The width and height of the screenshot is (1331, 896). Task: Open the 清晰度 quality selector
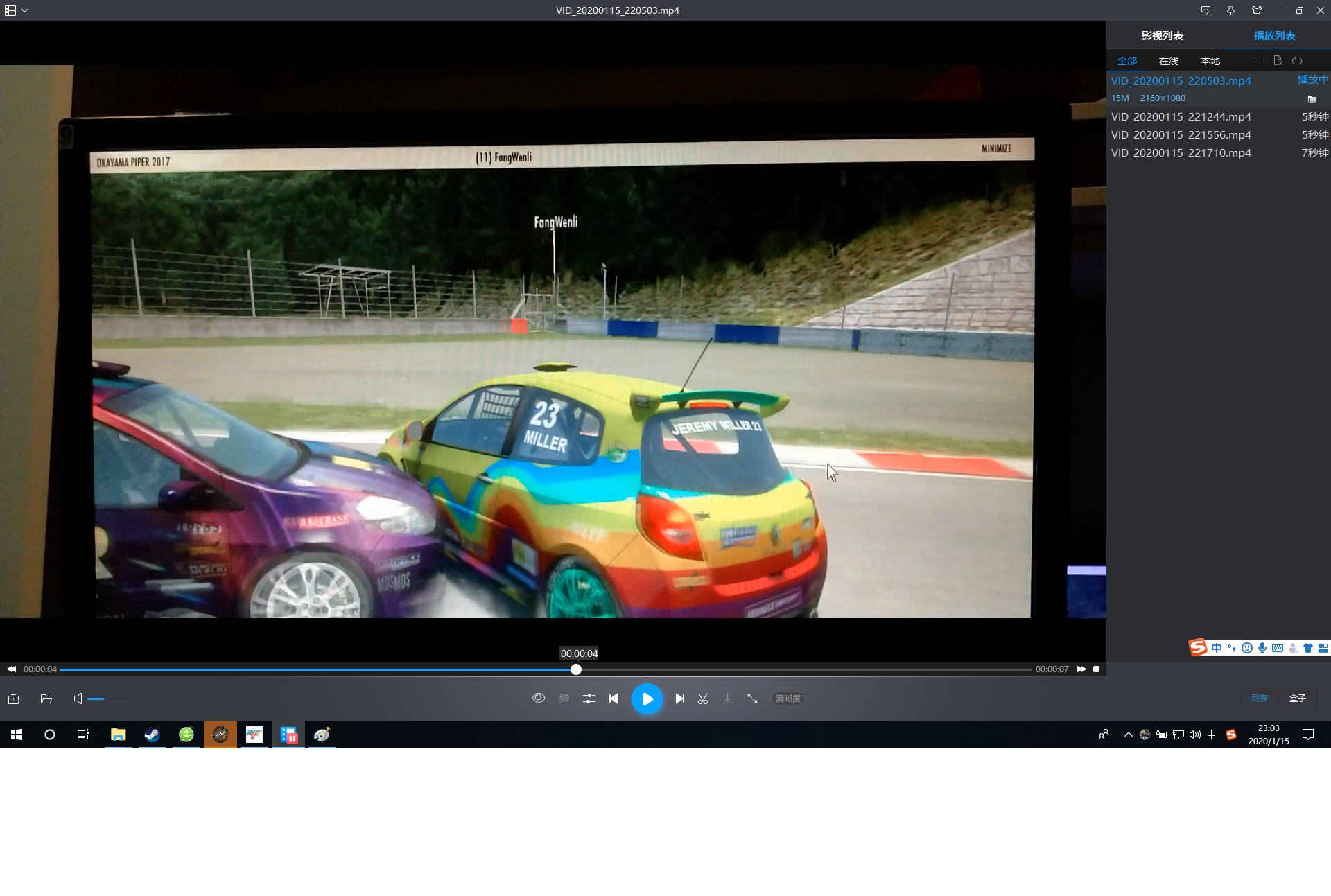tap(788, 699)
